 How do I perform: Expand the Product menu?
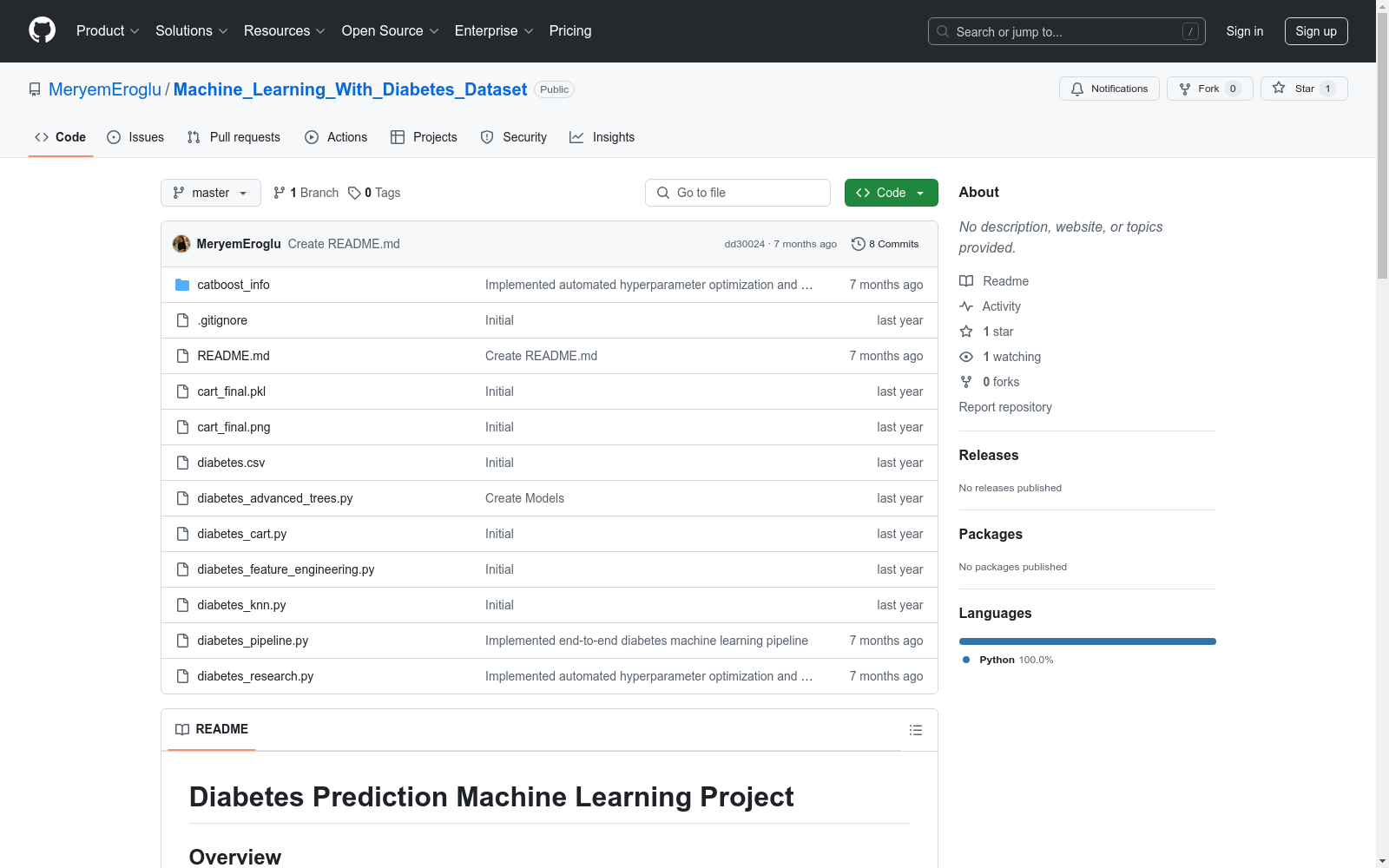(x=108, y=30)
